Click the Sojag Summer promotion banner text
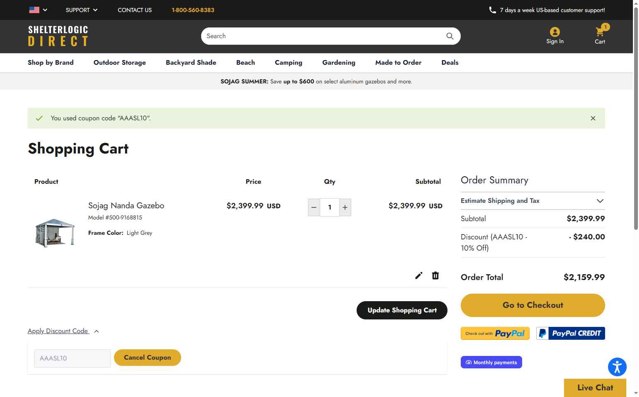Image resolution: width=639 pixels, height=397 pixels. coord(316,82)
